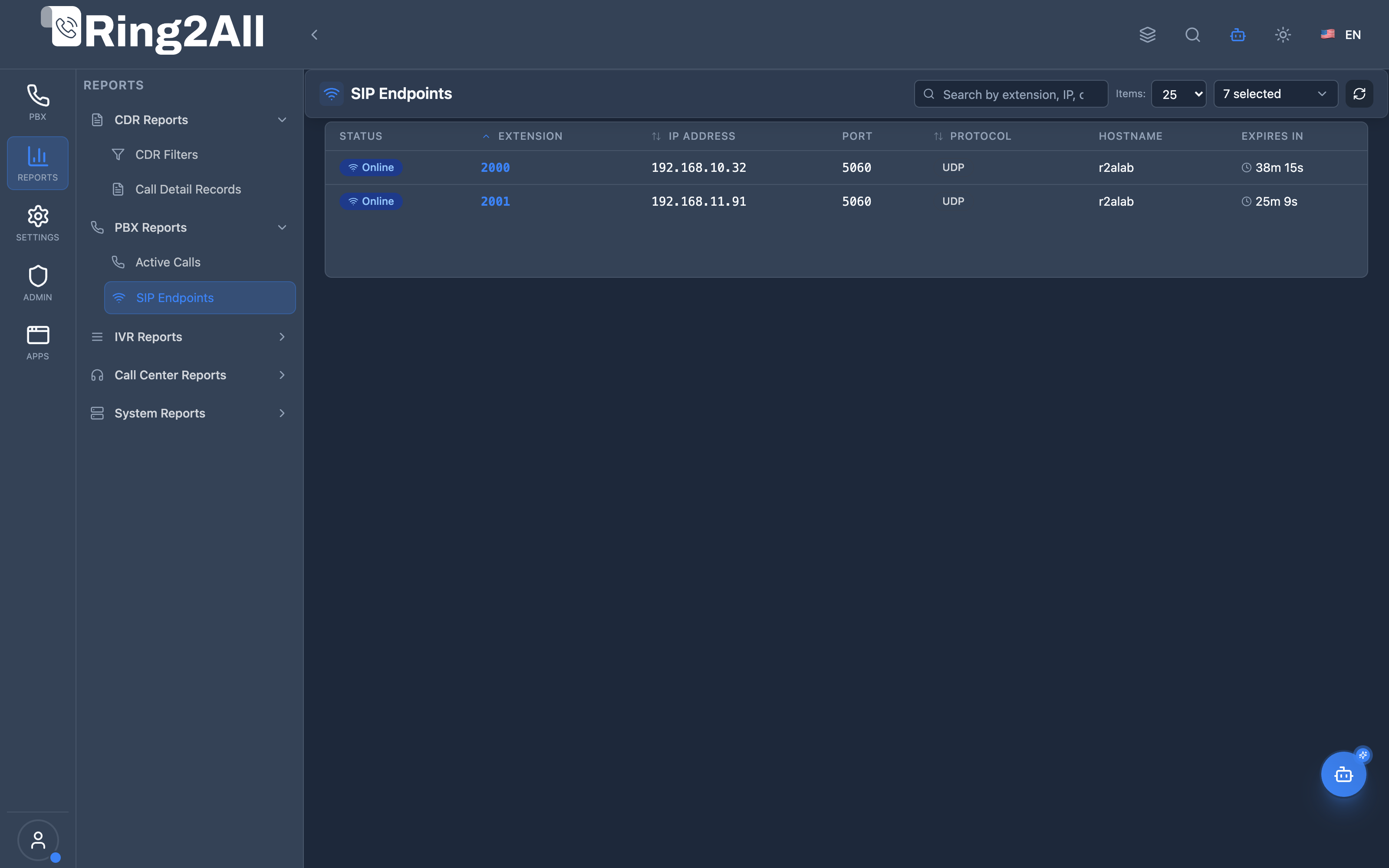Expand the Call Center Reports group
The height and width of the screenshot is (868, 1389).
pos(189,375)
